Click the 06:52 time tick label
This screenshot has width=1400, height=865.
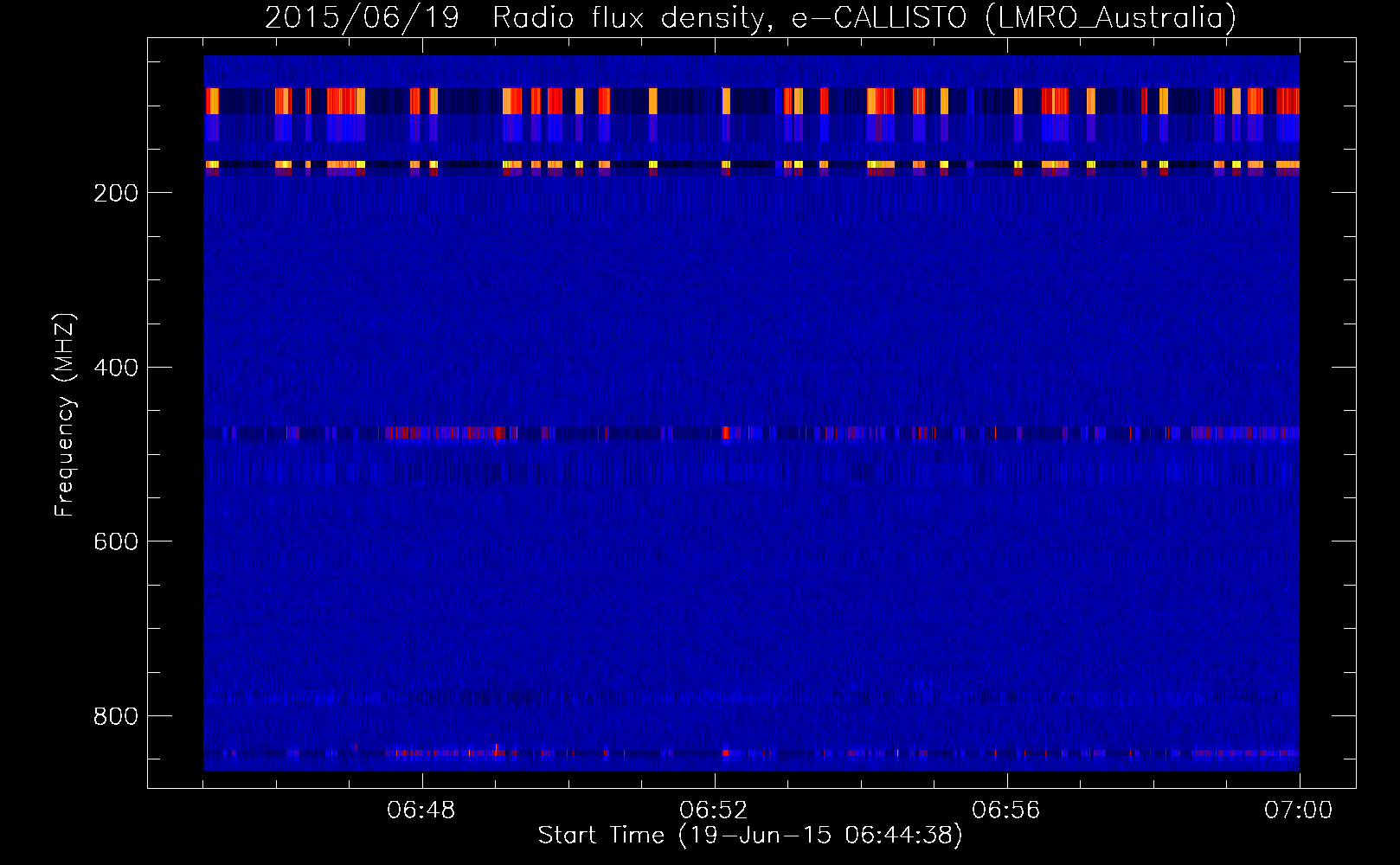pyautogui.click(x=714, y=811)
